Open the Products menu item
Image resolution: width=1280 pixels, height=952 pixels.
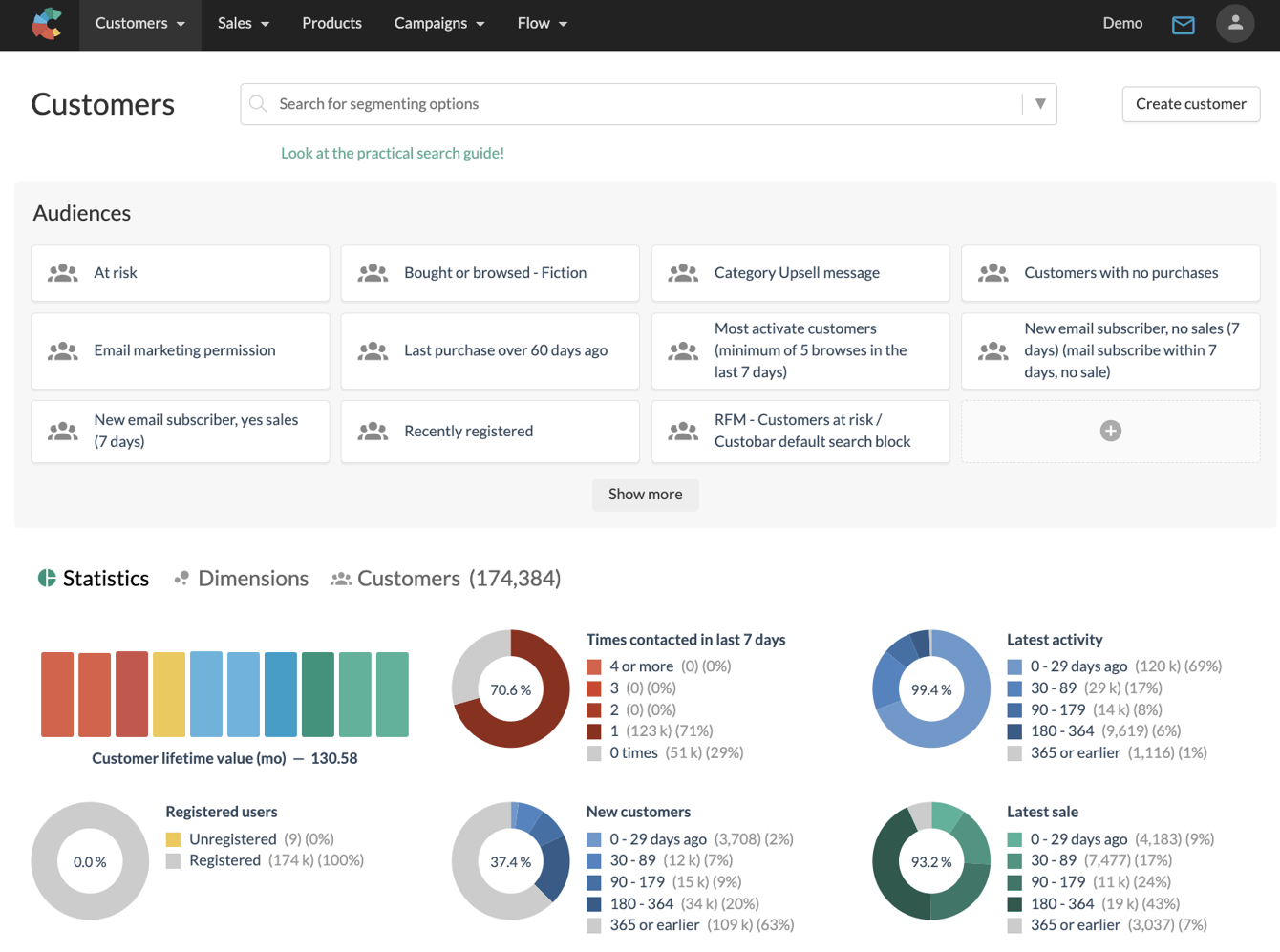pyautogui.click(x=332, y=24)
